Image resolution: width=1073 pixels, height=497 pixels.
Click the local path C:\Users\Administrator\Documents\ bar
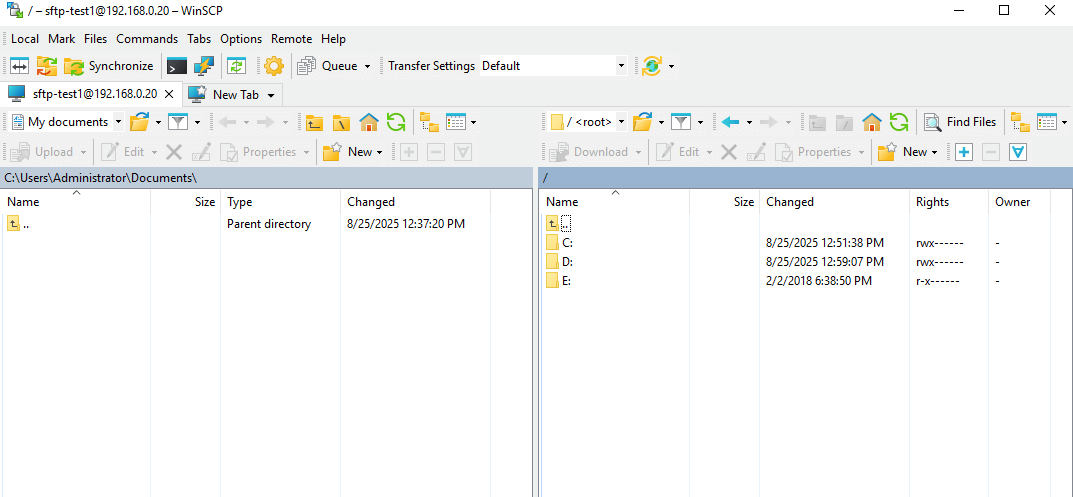pyautogui.click(x=267, y=178)
